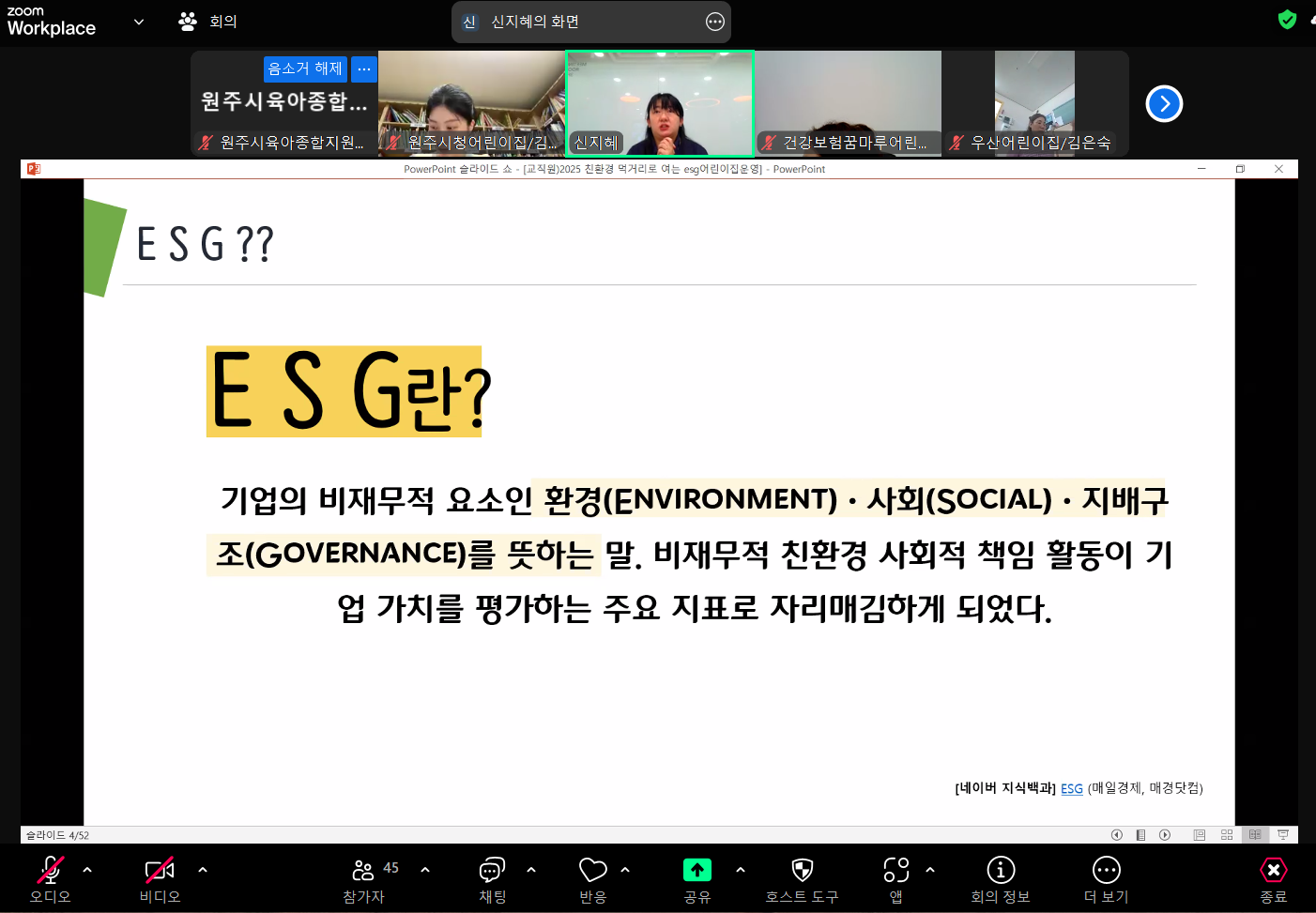Expand participants options arrow beside 참가자

pos(425,870)
